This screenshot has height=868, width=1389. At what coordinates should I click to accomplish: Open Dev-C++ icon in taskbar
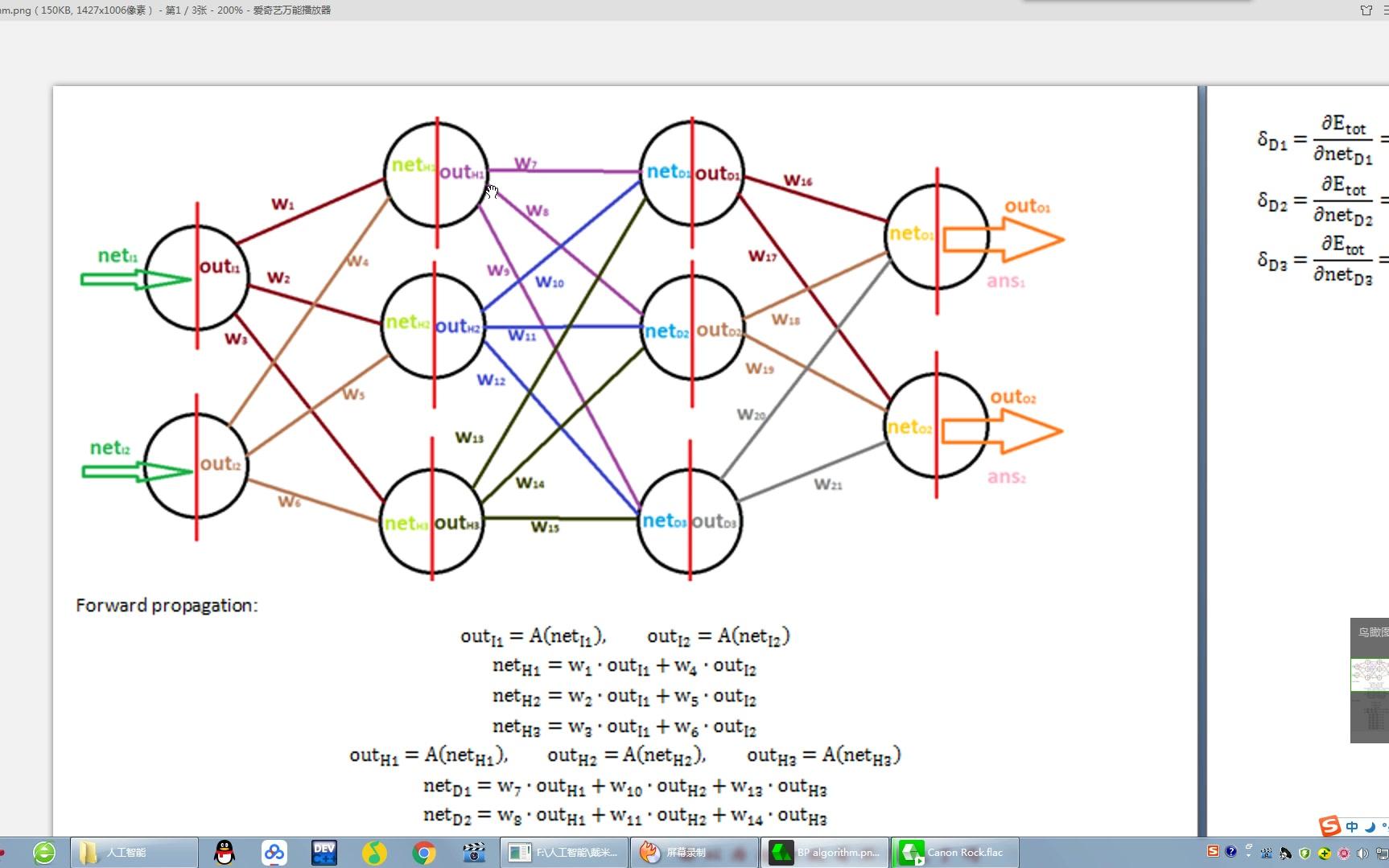point(324,853)
